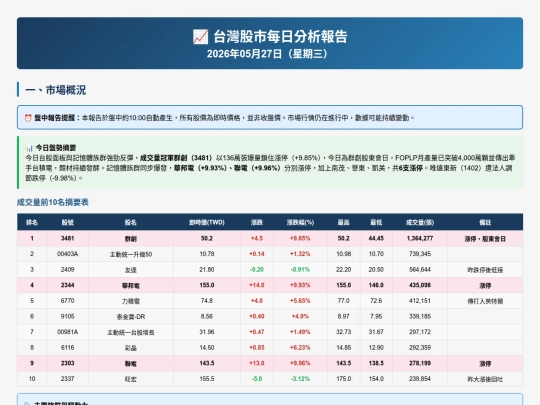Click volume 278,199

(x=420, y=363)
